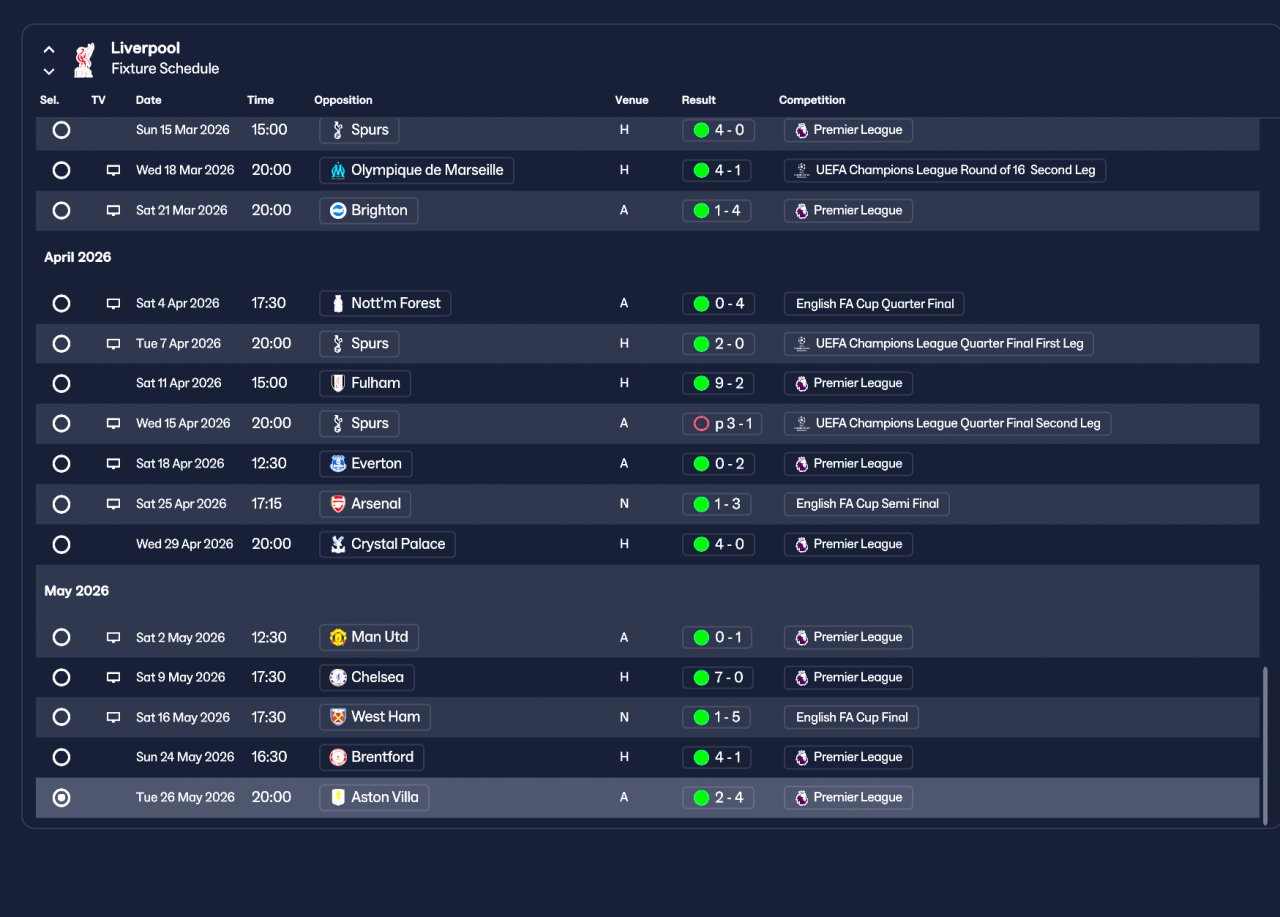
Task: Select the Arsenal fixture radio button
Action: (61, 504)
